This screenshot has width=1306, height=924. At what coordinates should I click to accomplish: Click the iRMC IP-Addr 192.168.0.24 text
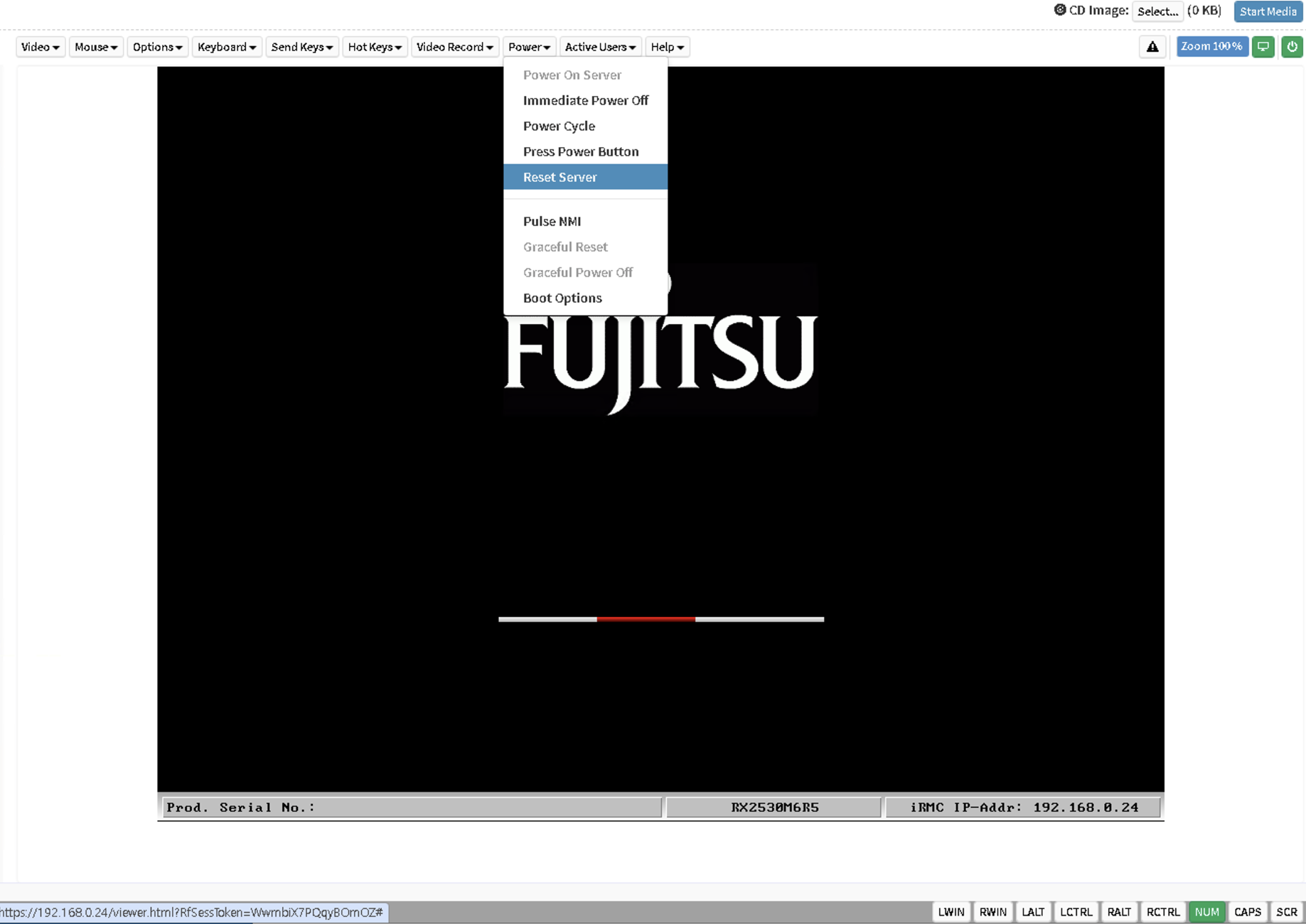coord(1024,807)
